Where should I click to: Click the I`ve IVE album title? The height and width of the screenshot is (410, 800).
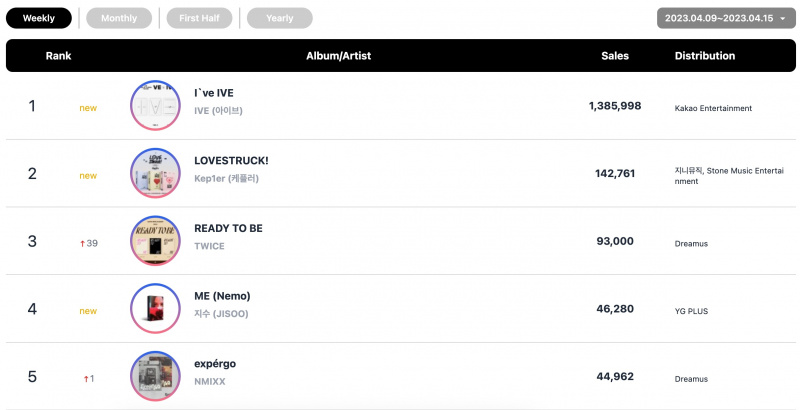click(x=214, y=93)
